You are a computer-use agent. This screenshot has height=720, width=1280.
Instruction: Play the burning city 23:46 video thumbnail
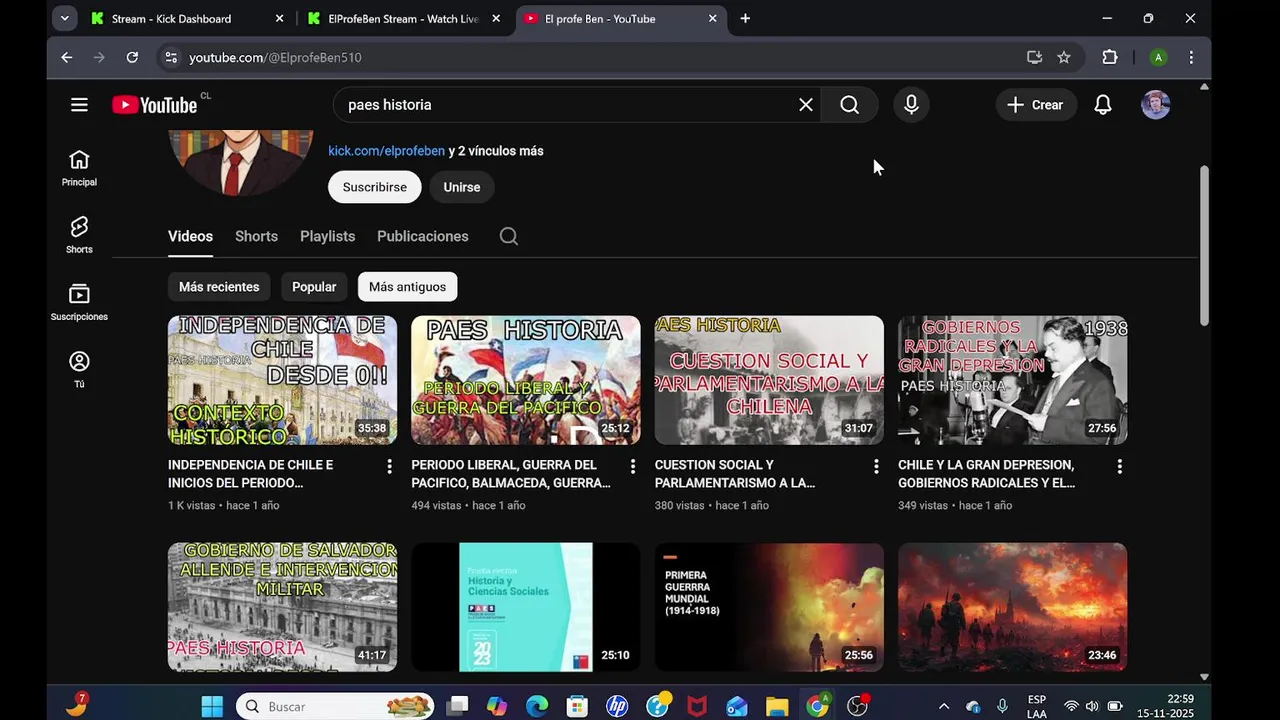point(1012,607)
